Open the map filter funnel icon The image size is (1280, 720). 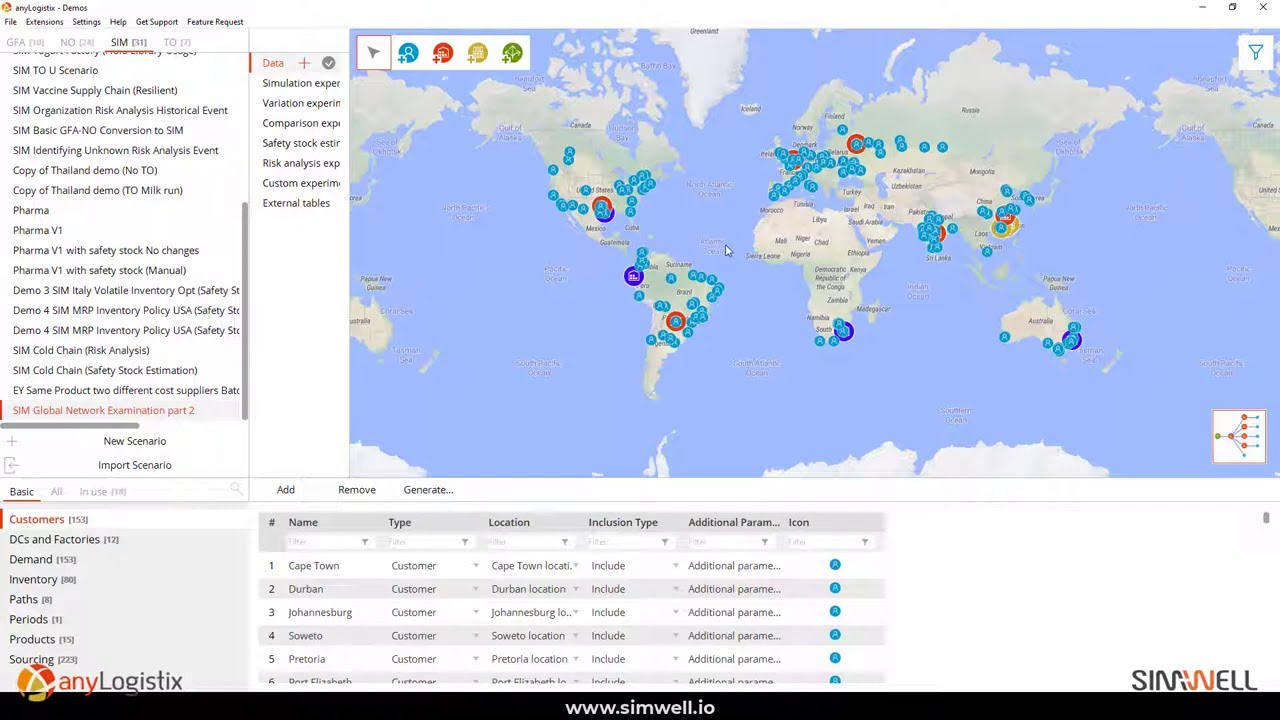point(1255,52)
